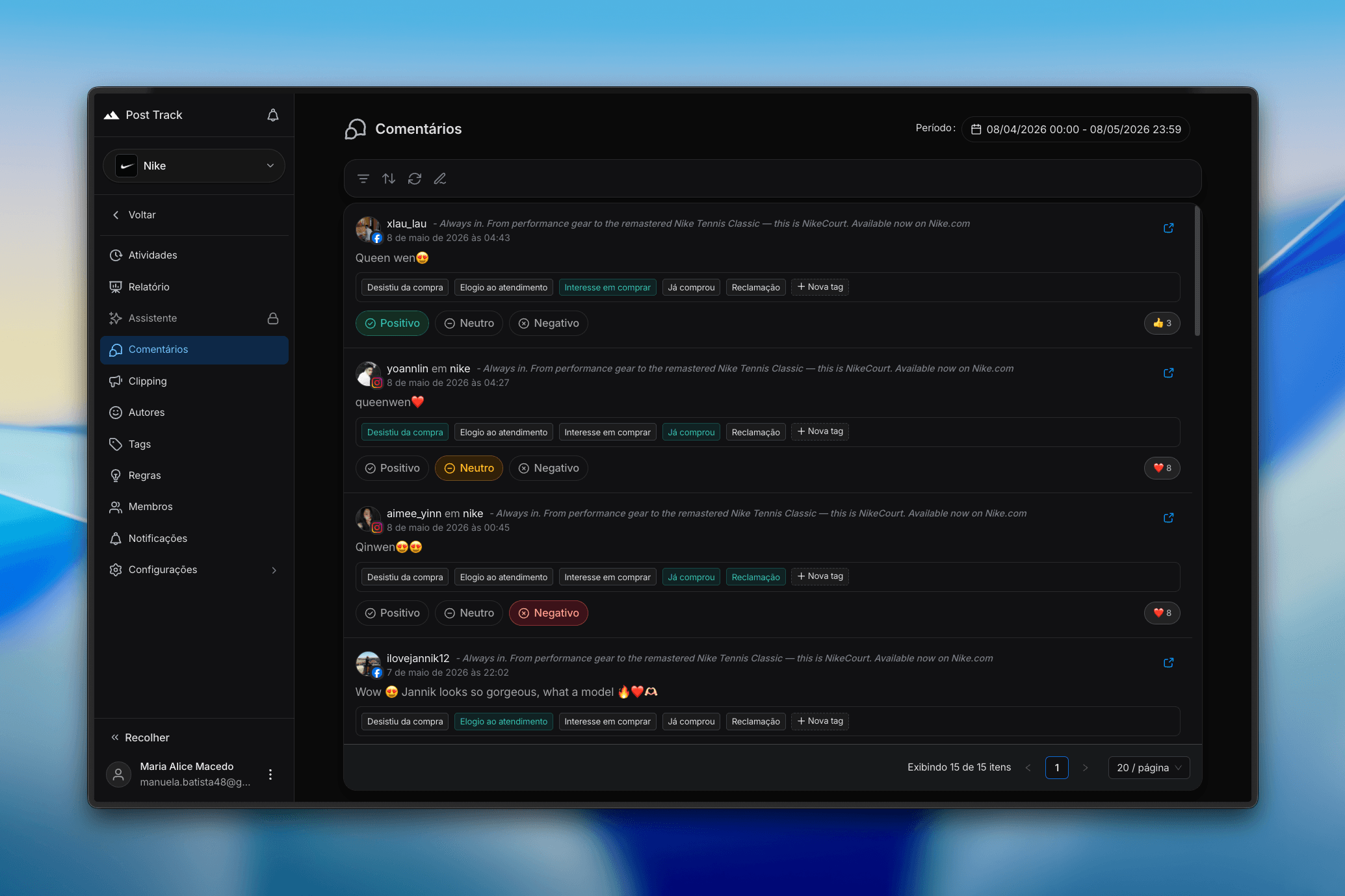1345x896 pixels.
Task: Mark aimee_yinn comment as Positivo
Action: pyautogui.click(x=392, y=613)
